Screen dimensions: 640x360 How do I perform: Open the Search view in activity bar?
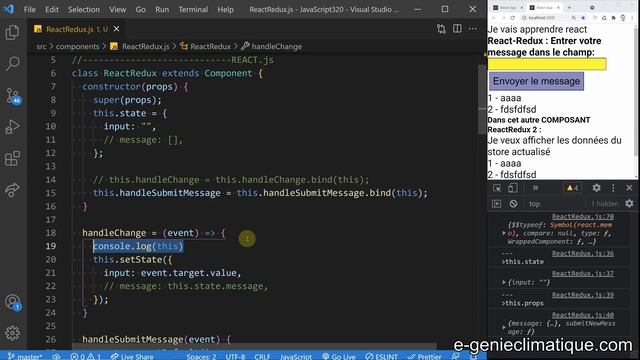pyautogui.click(x=12, y=64)
